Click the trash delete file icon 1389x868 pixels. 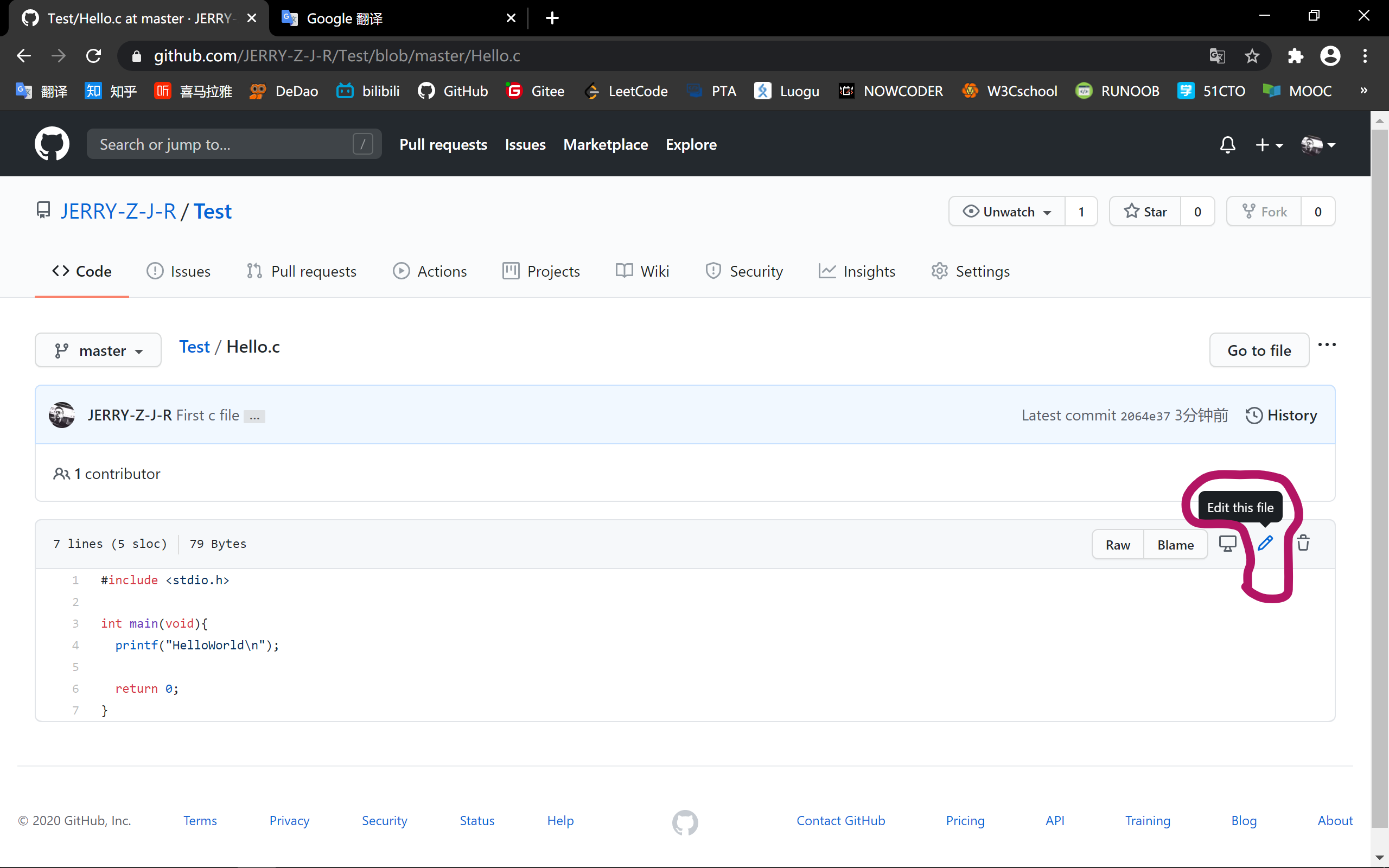pos(1303,543)
